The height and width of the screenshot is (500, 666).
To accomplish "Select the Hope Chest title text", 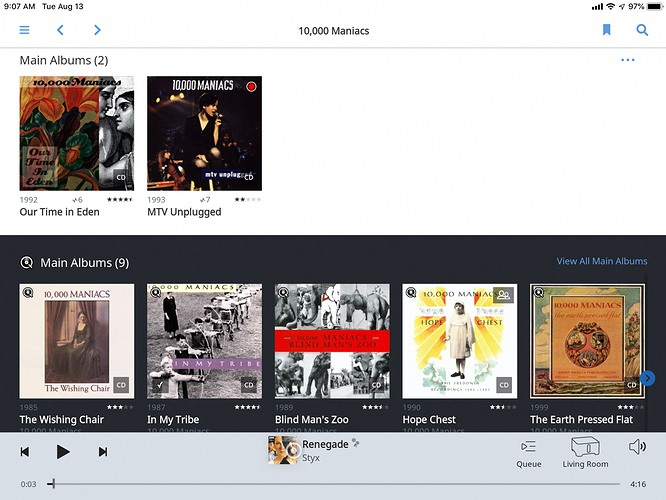I will point(429,420).
